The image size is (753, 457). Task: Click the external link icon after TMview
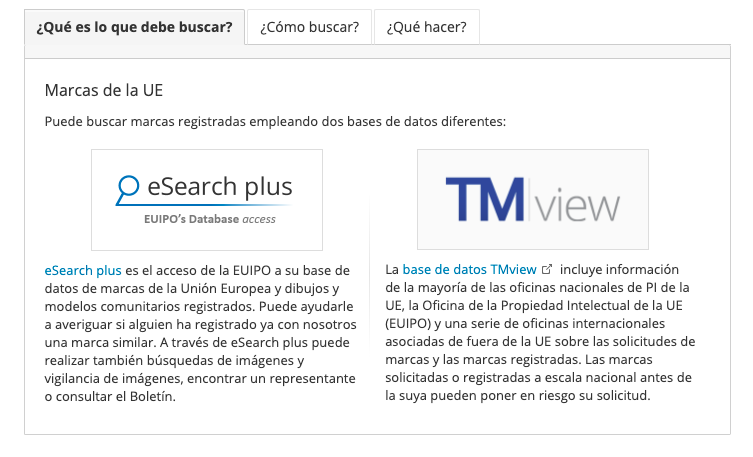coord(547,269)
